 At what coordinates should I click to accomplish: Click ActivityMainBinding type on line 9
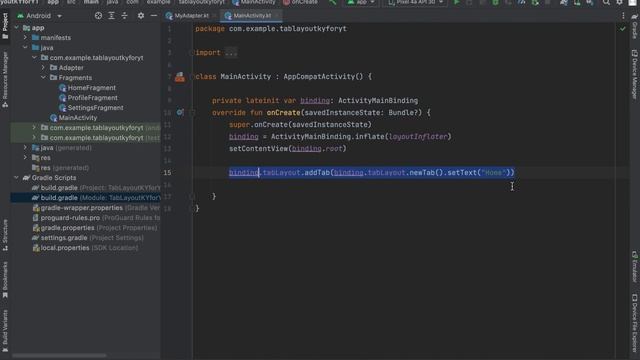[378, 100]
